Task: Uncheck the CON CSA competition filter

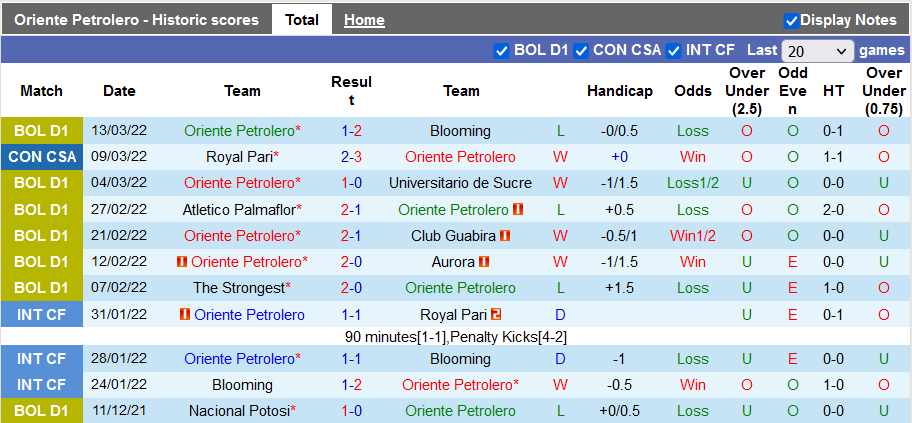Action: coord(581,50)
